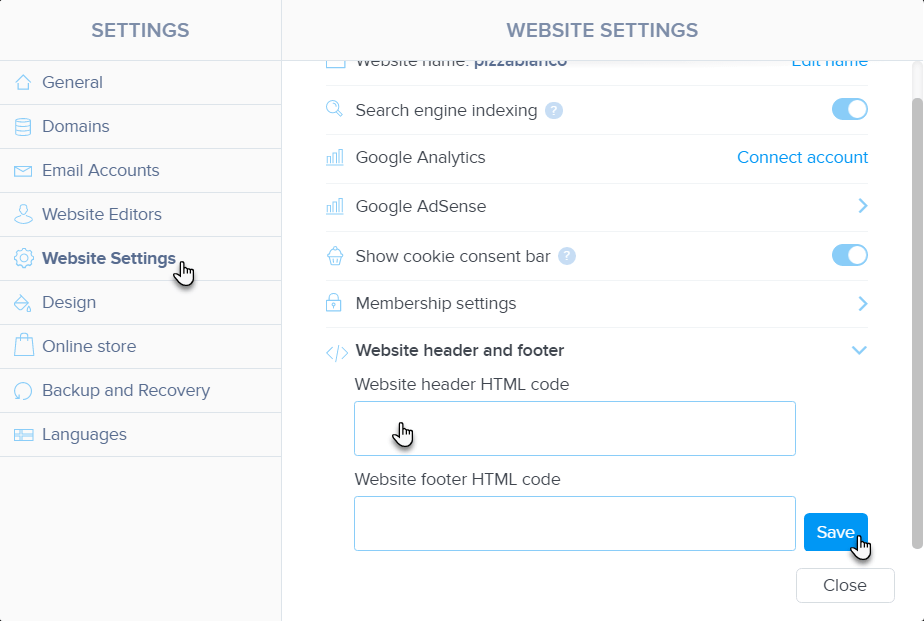Click the Email Accounts envelope icon
The height and width of the screenshot is (621, 924).
point(23,171)
